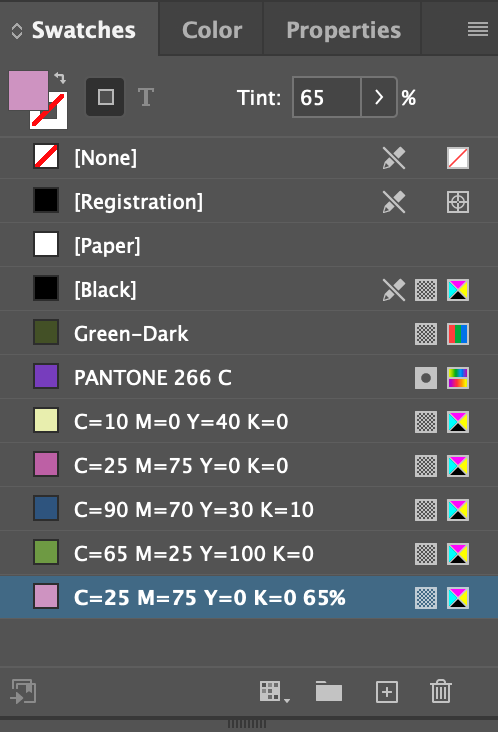
Task: Select the [Paper] swatch
Action: tap(249, 245)
